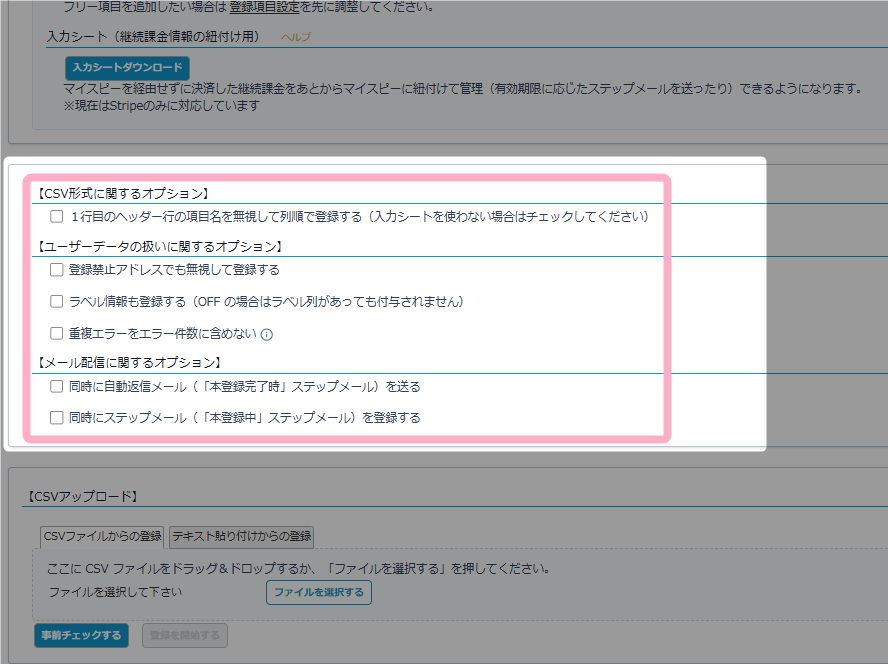Click the ファイルを選択する button

pyautogui.click(x=318, y=593)
